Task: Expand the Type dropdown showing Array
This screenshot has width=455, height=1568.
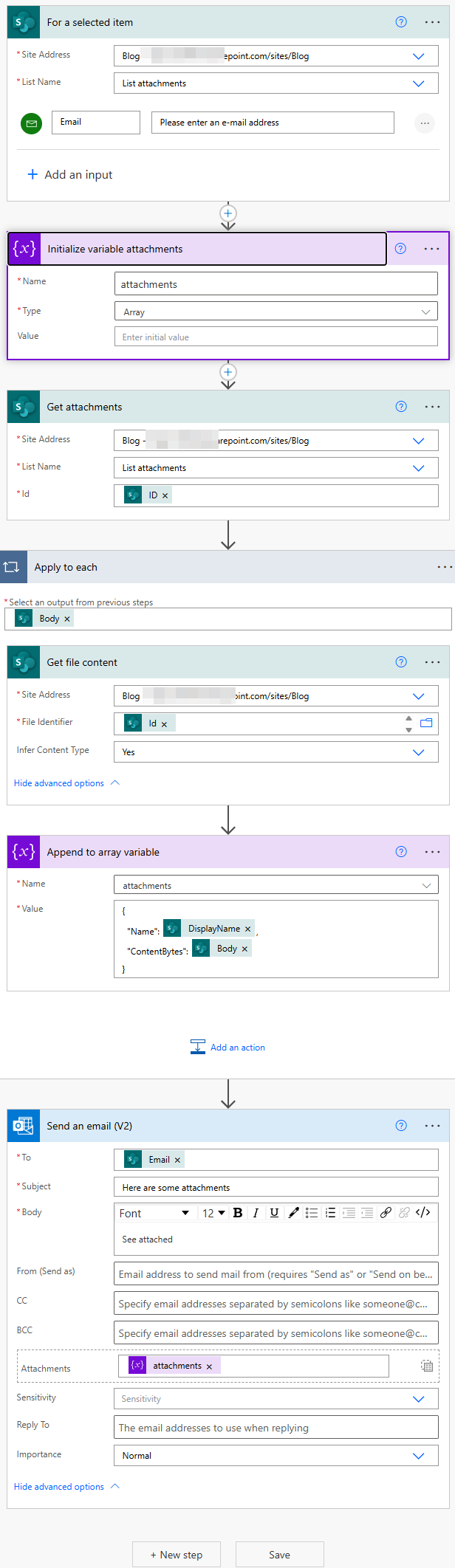Action: (x=425, y=312)
